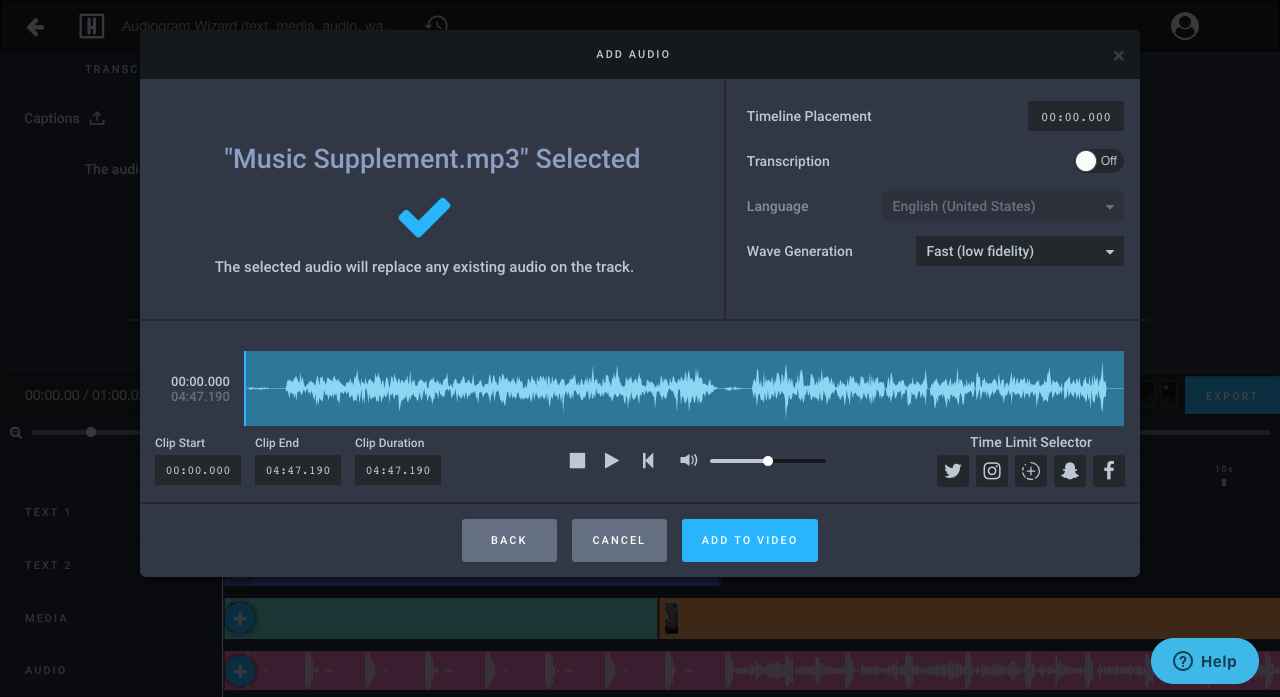Image resolution: width=1280 pixels, height=697 pixels.
Task: Click the speaker volume icon
Action: pos(688,460)
